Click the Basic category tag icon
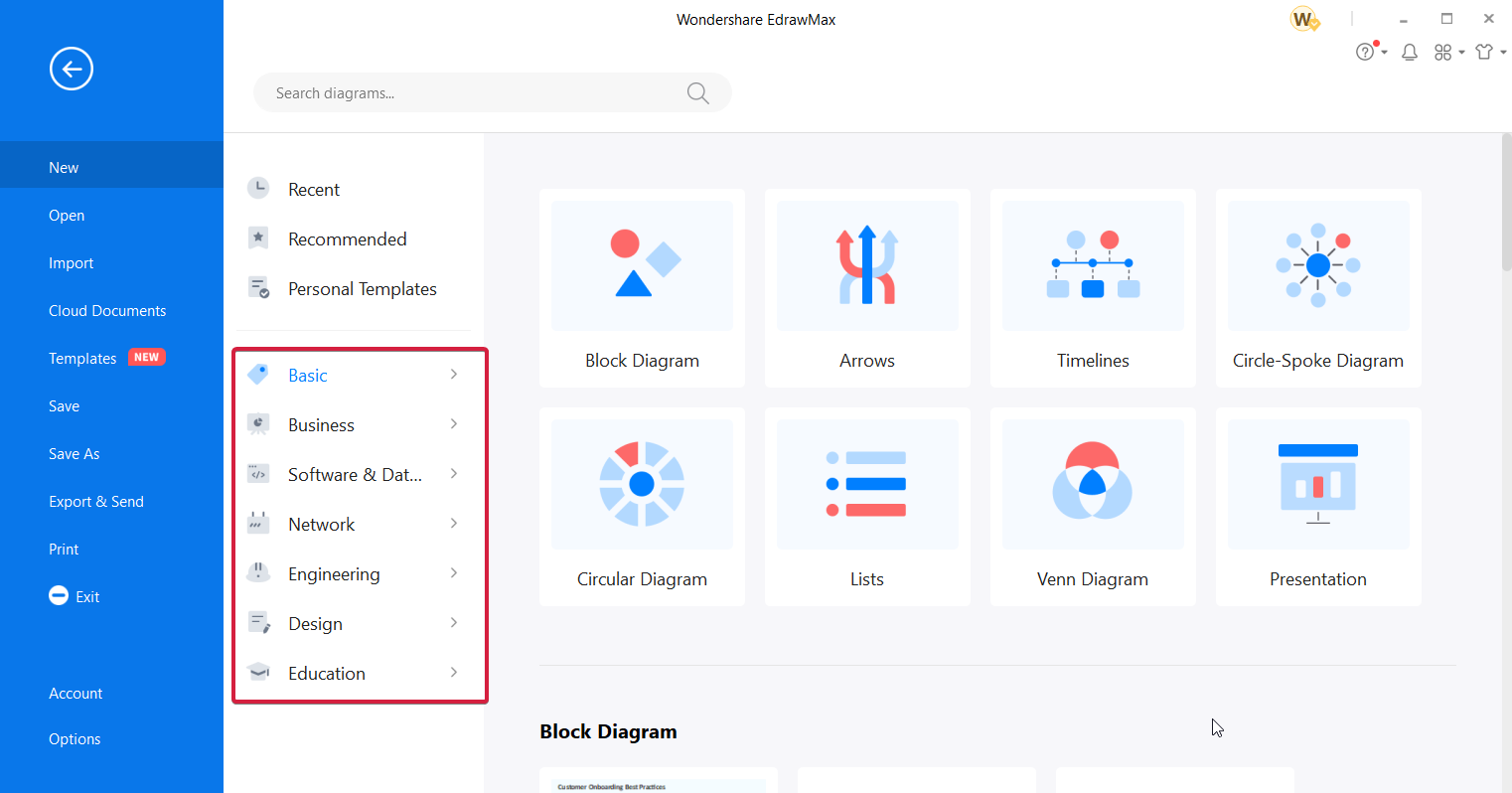Screen dimensions: 1512x793 point(258,374)
